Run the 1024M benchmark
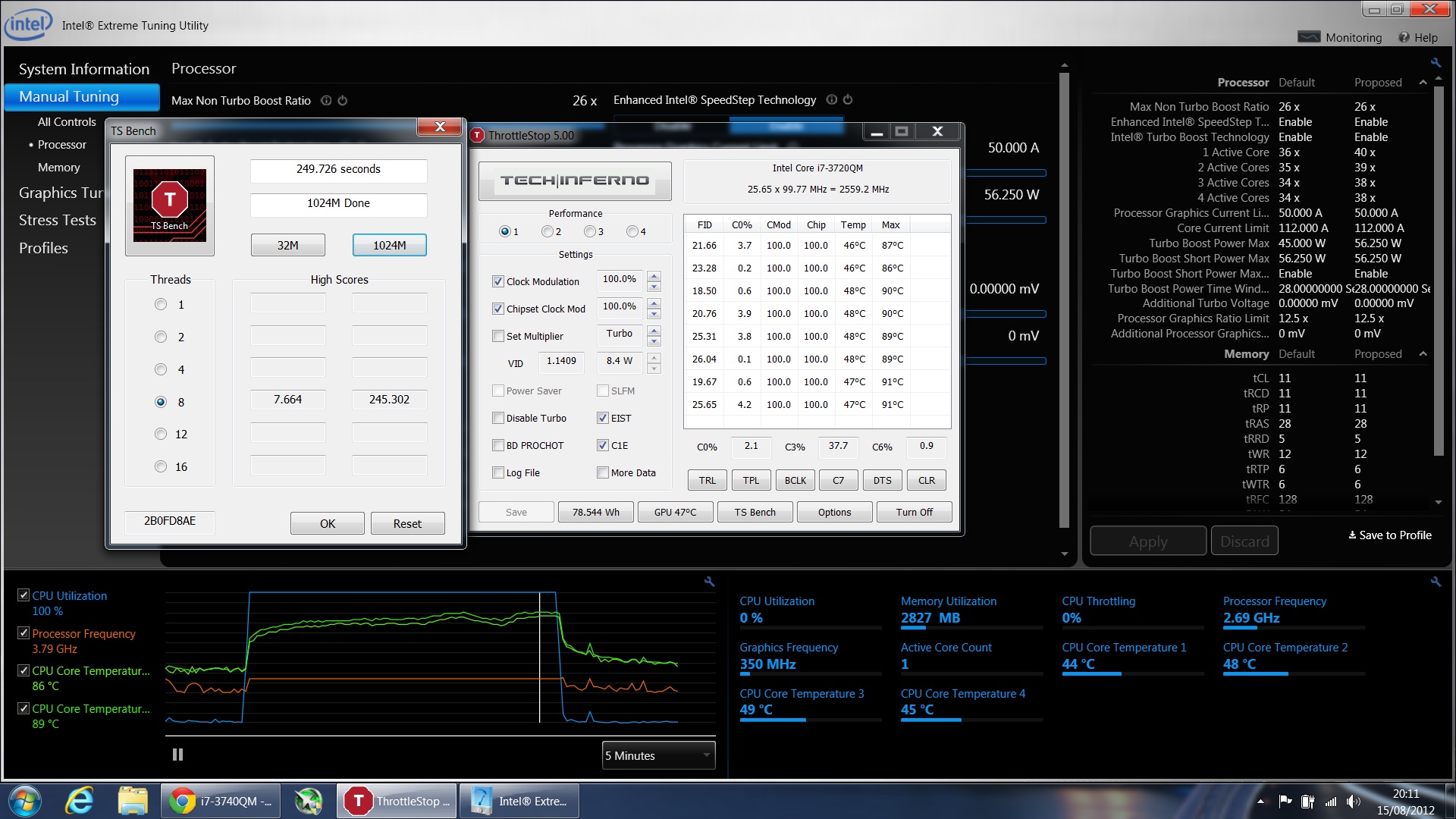 click(390, 245)
